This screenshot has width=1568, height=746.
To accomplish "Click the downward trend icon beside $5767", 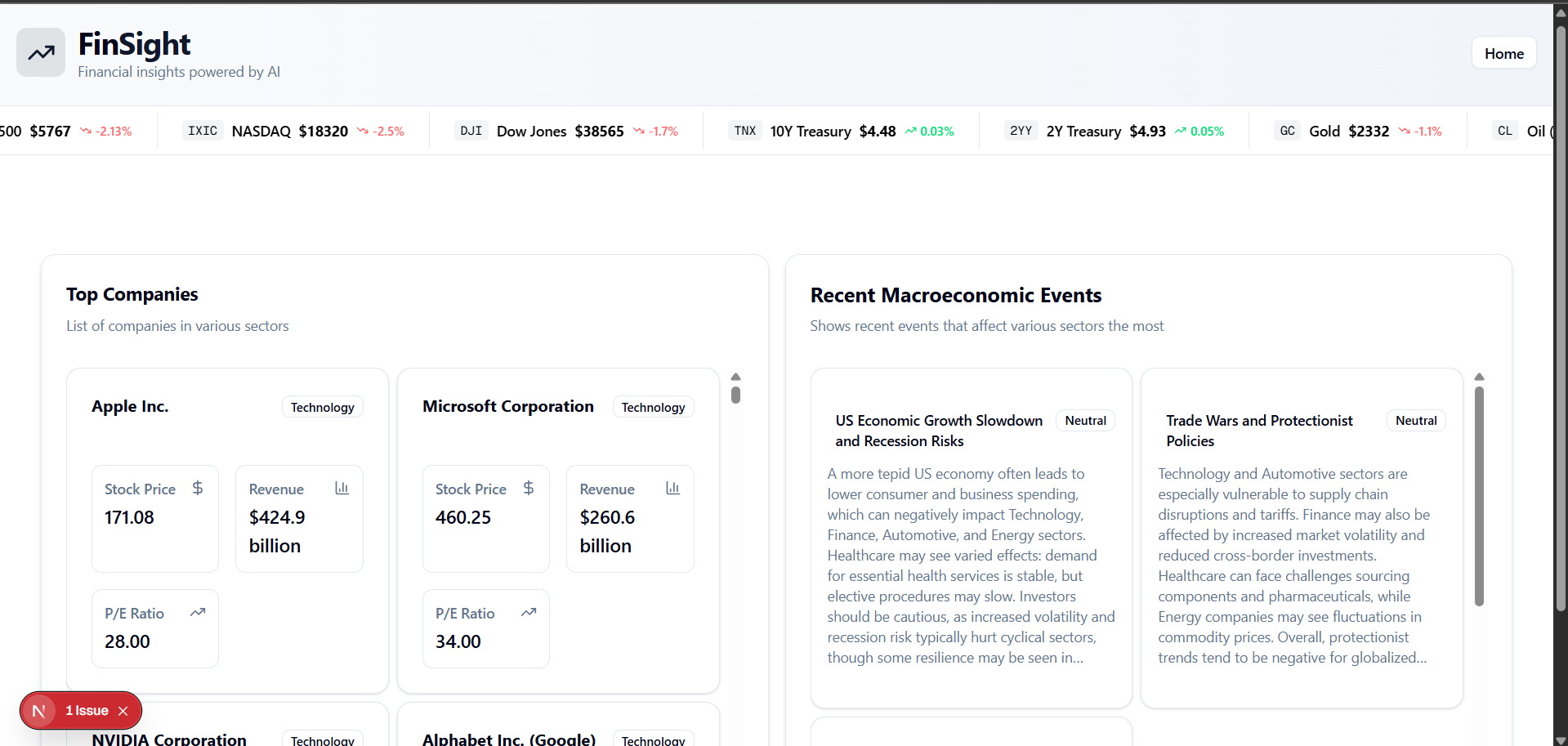I will 86,131.
